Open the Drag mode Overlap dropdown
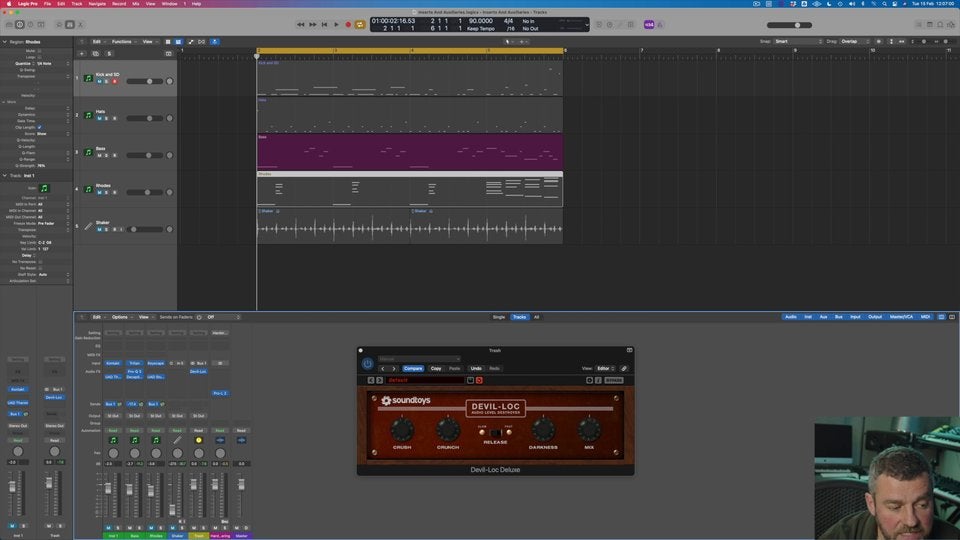 pos(852,41)
